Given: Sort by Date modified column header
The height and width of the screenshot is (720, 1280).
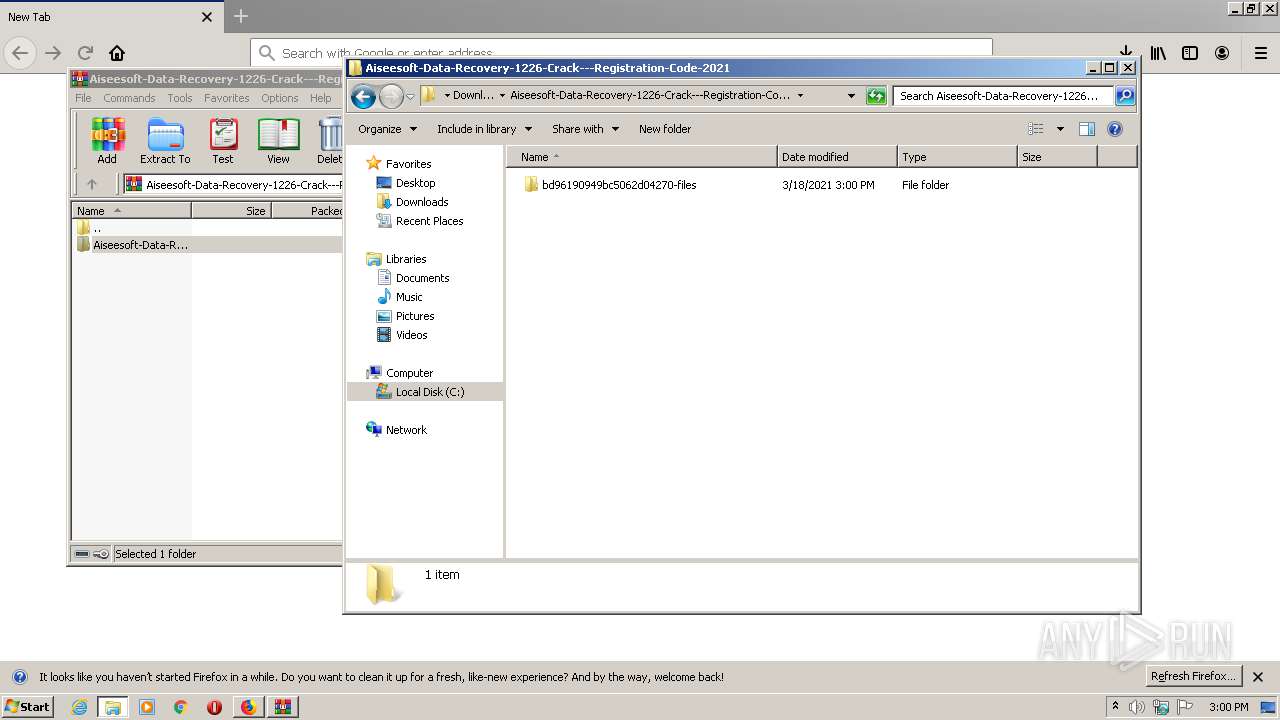Looking at the screenshot, I should pyautogui.click(x=837, y=157).
